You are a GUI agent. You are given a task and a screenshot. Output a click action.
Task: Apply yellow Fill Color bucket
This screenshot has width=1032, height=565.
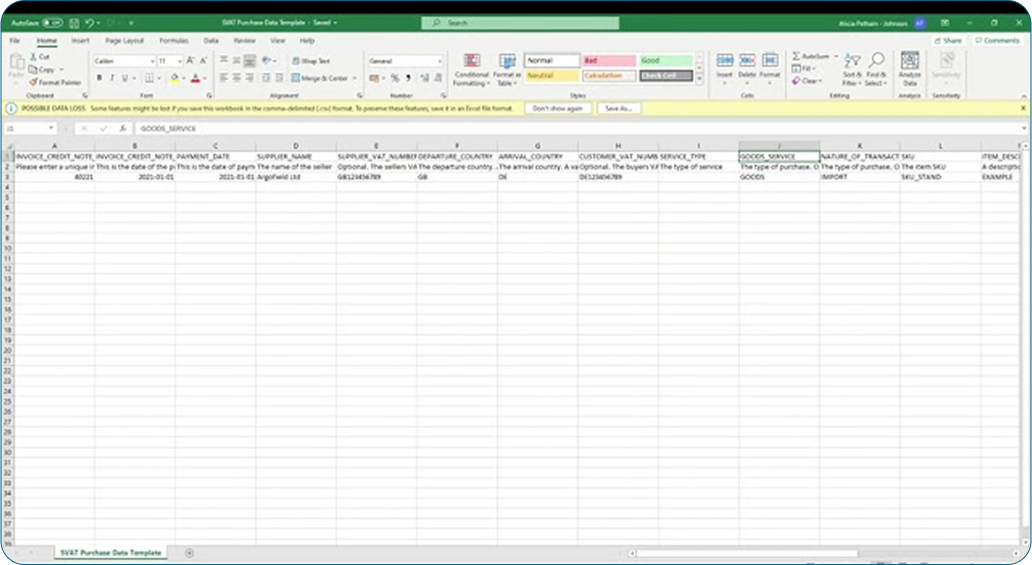click(174, 78)
